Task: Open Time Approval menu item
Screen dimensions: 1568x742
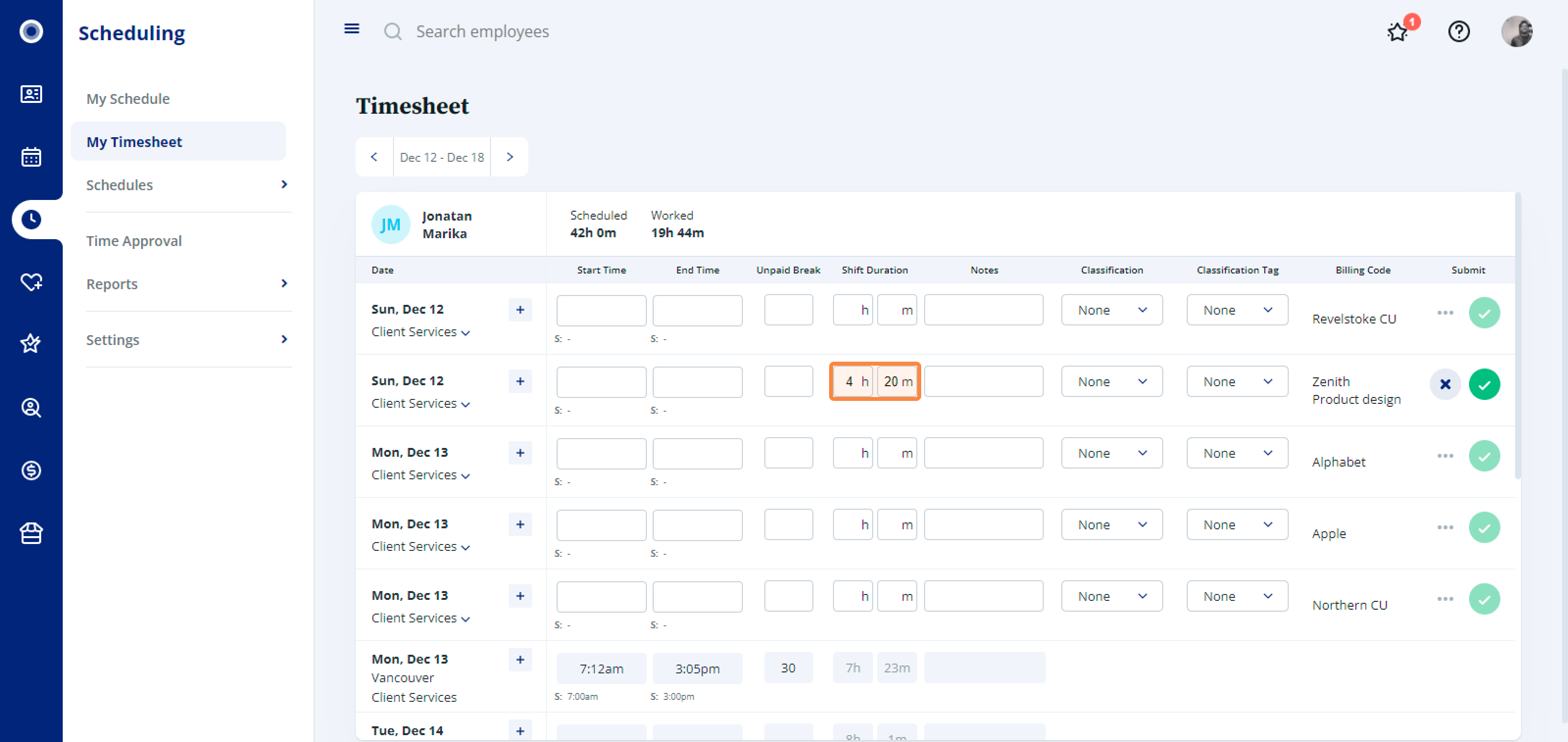Action: [x=134, y=241]
